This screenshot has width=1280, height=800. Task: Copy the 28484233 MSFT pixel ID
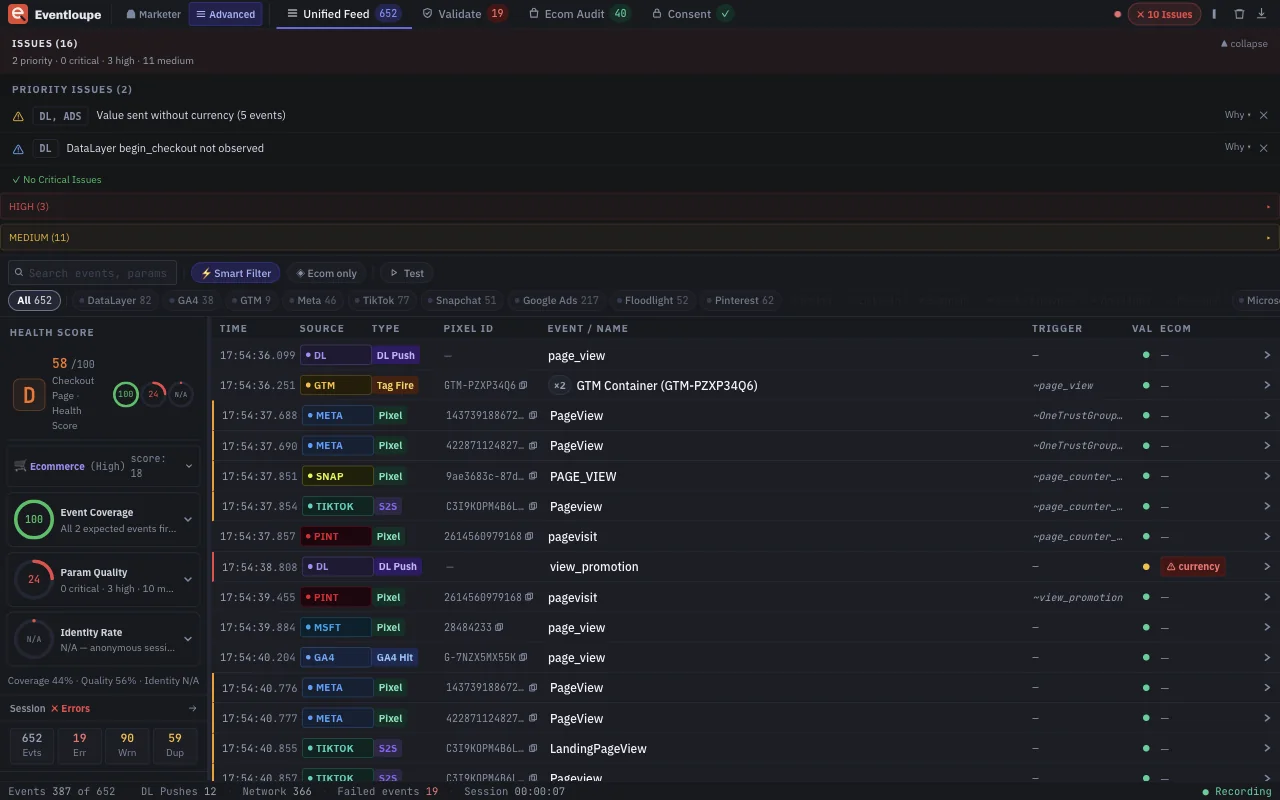pyautogui.click(x=499, y=627)
